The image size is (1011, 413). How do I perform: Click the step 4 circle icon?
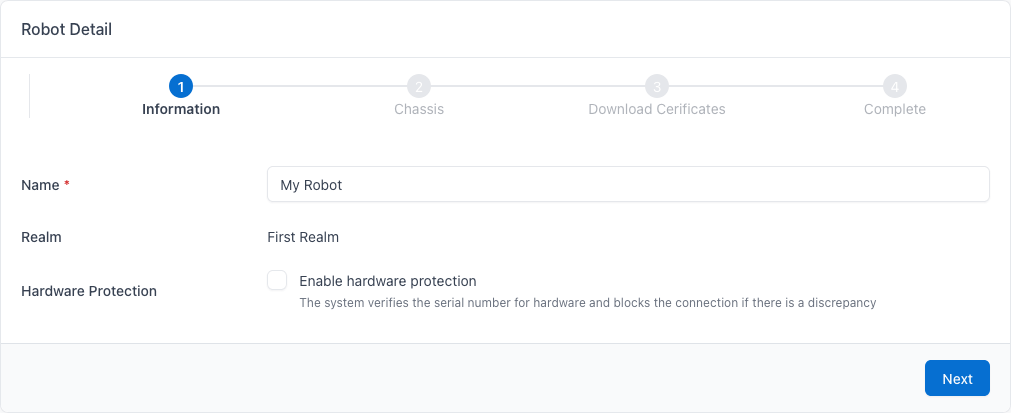point(895,86)
